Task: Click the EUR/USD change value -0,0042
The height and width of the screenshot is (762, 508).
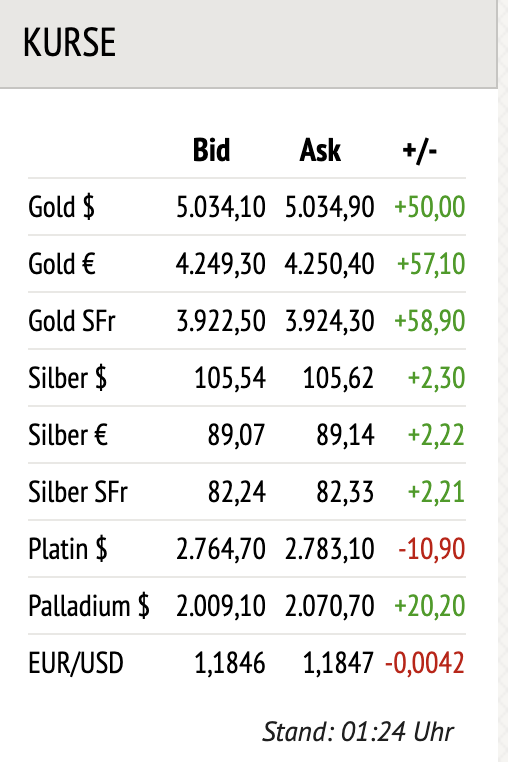Action: point(425,663)
